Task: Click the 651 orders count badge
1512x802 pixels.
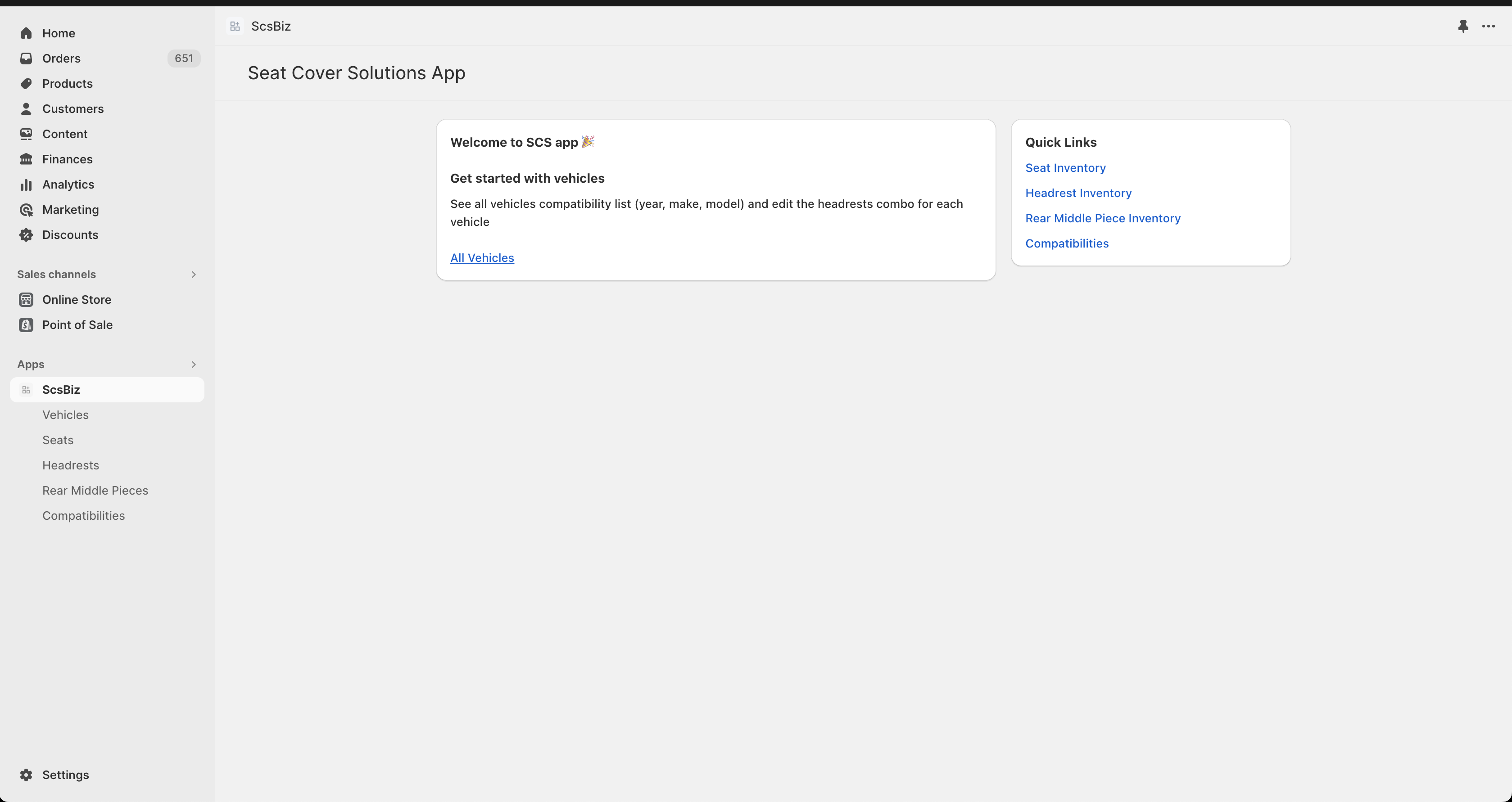Action: 184,59
